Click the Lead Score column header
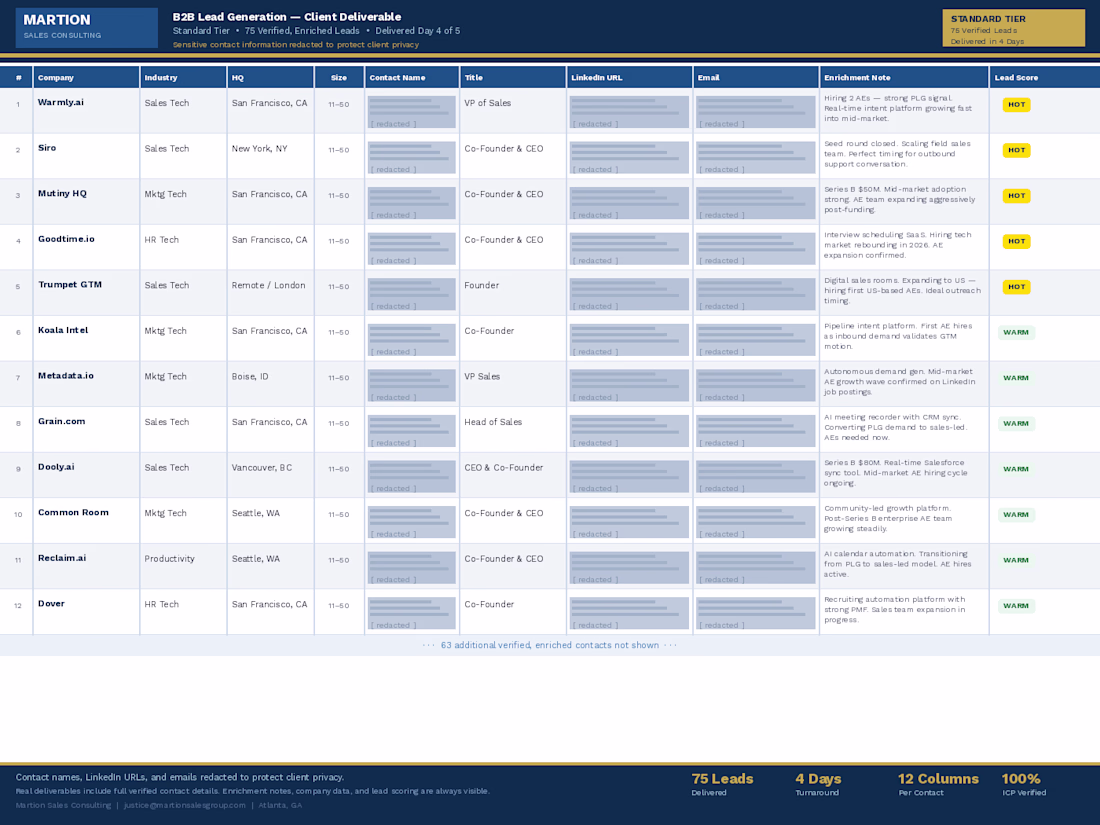1100x825 pixels. pyautogui.click(x=1045, y=77)
